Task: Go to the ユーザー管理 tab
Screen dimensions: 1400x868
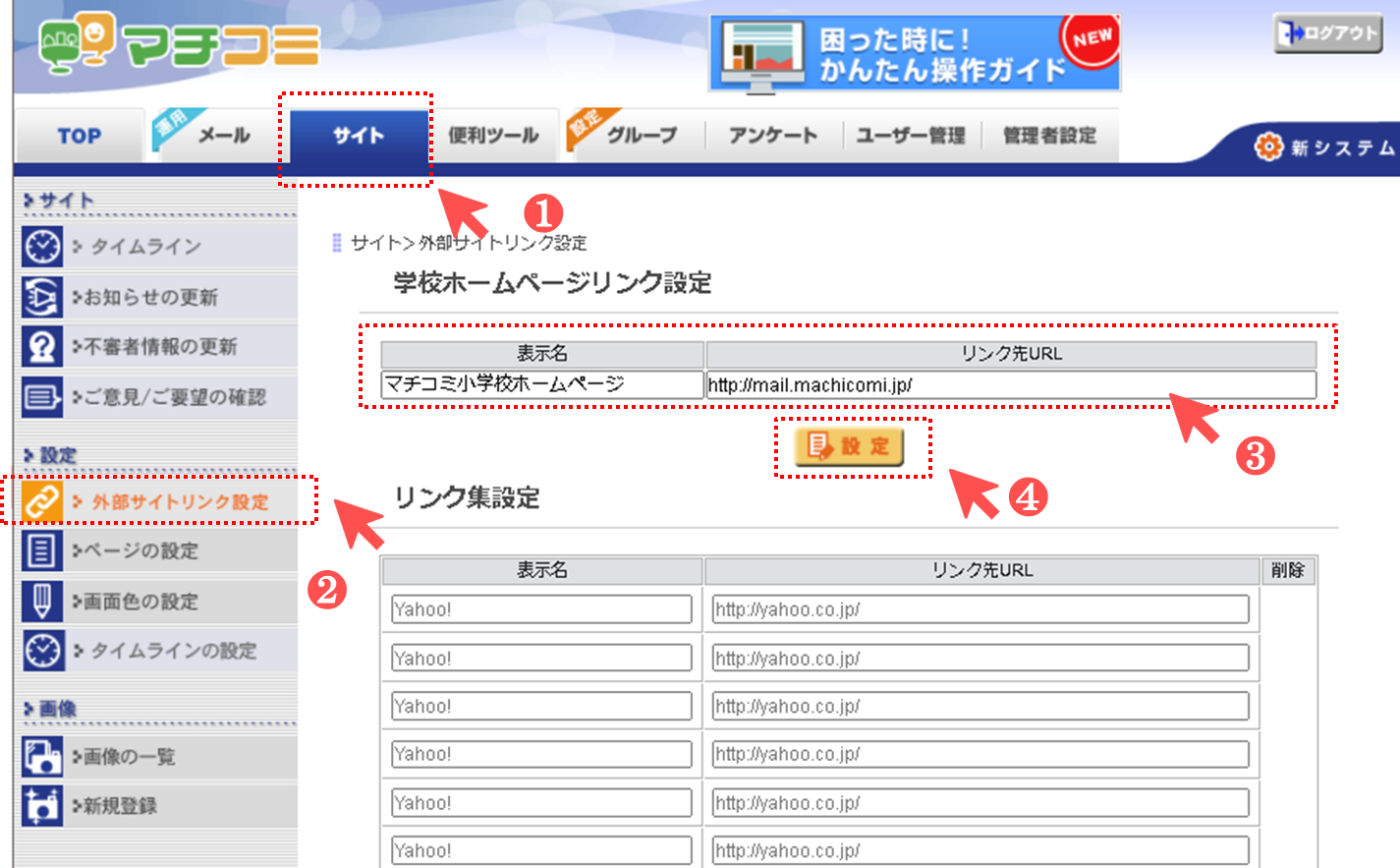Action: (911, 136)
